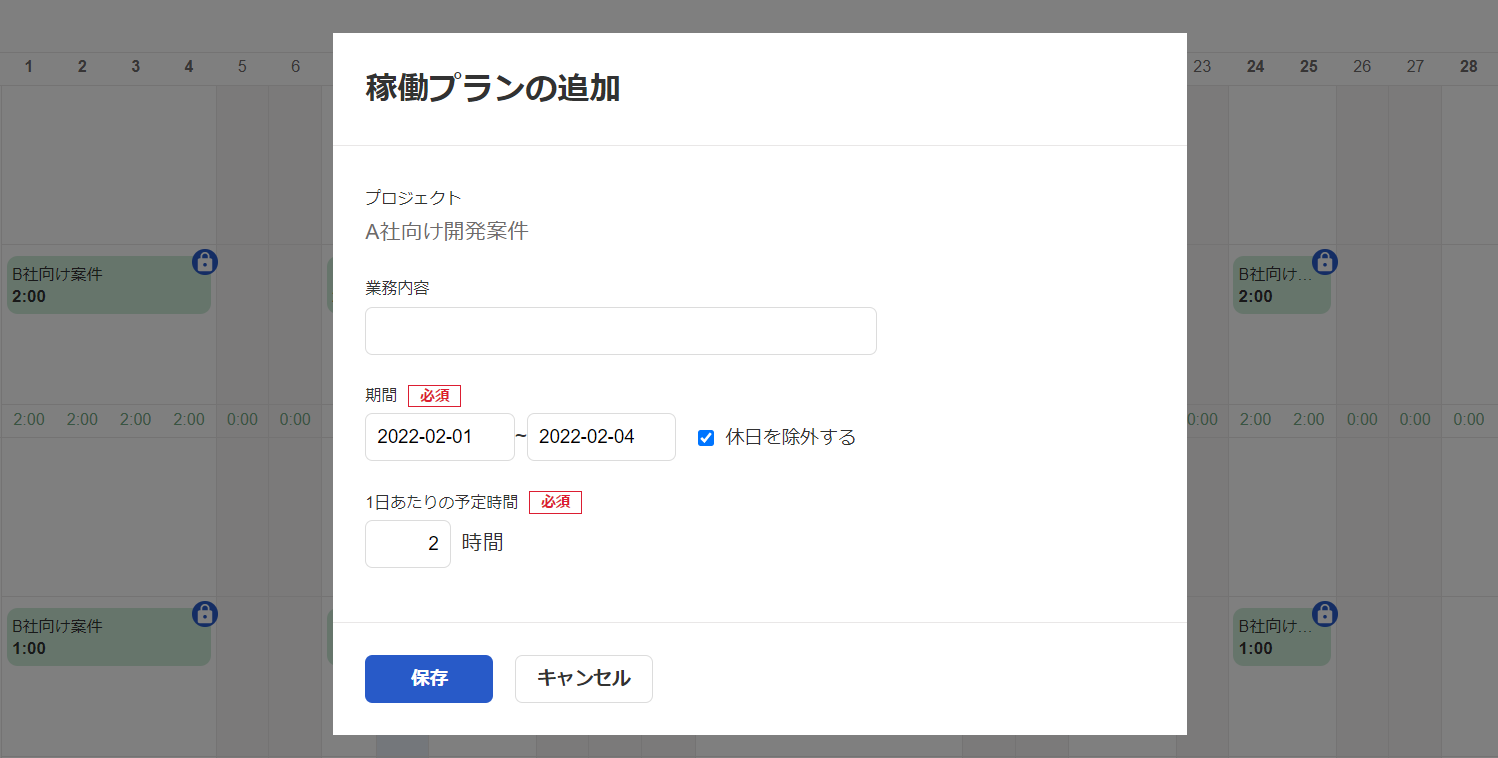The width and height of the screenshot is (1498, 758).
Task: Open the start date field 2022-02-01
Action: coord(440,437)
